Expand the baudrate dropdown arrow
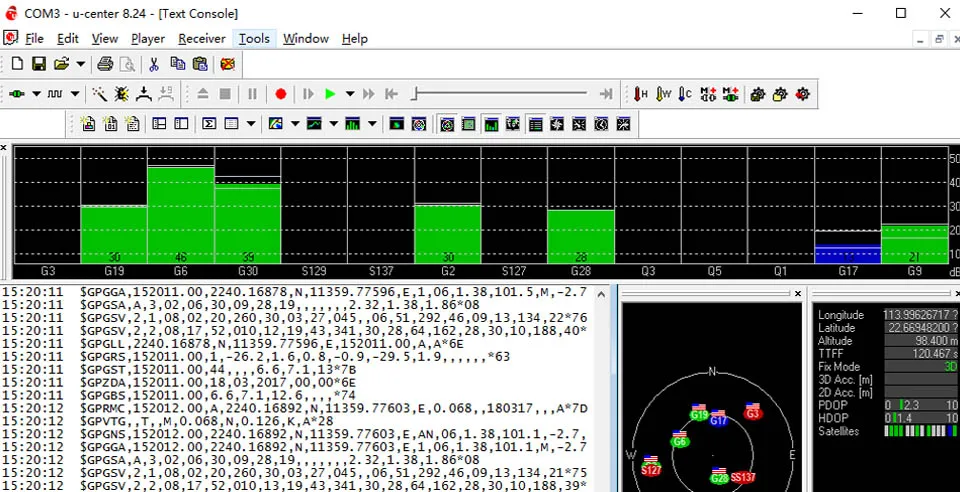 pyautogui.click(x=75, y=94)
